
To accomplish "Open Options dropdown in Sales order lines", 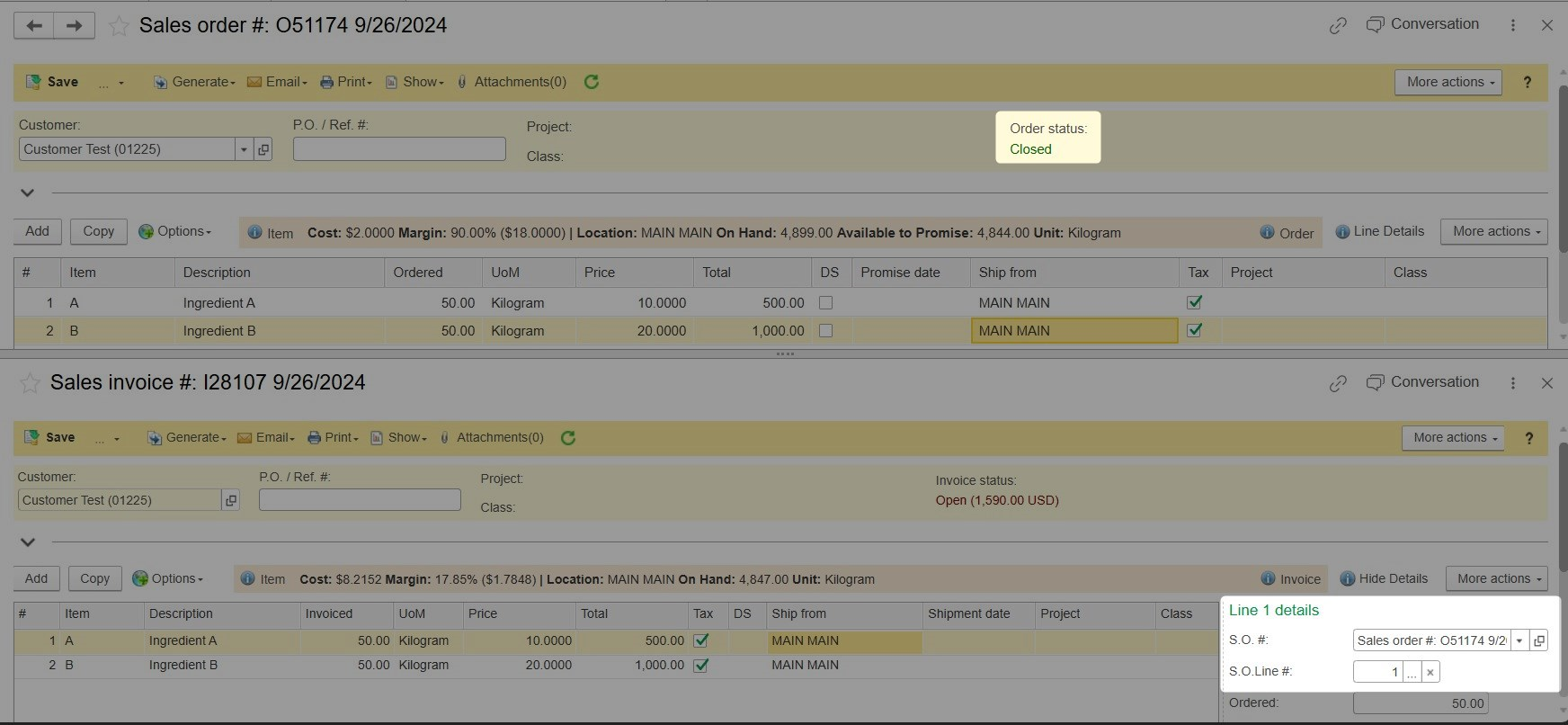I will (175, 232).
